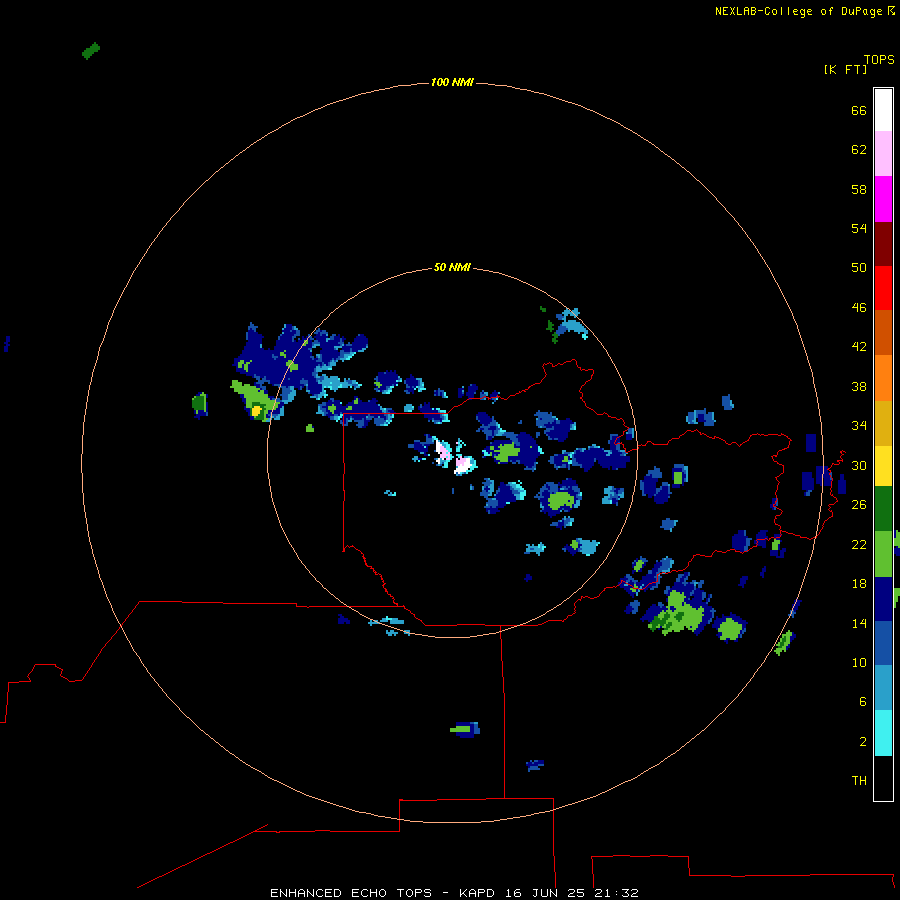
Task: Click the dark green 26 kft legend swatch
Action: pos(883,509)
